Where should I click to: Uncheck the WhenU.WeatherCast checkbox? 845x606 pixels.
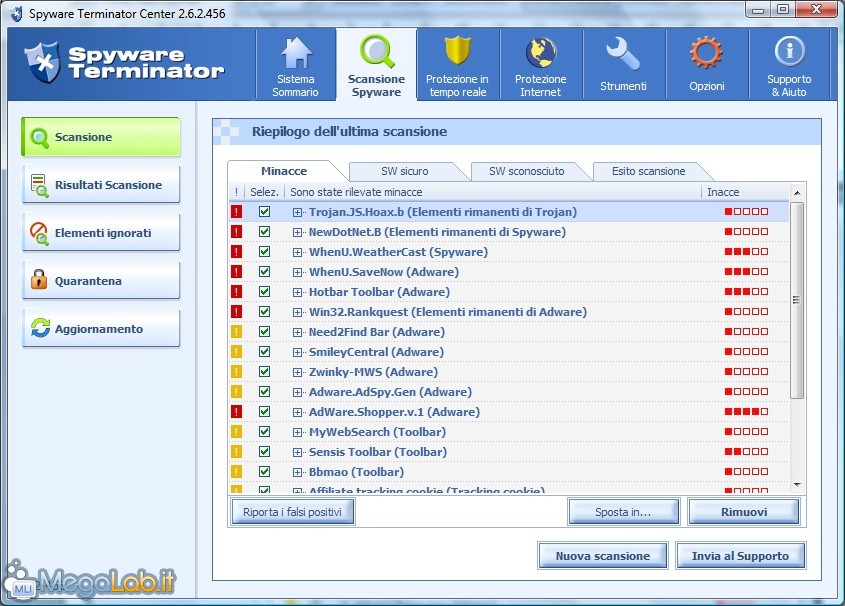[x=264, y=252]
